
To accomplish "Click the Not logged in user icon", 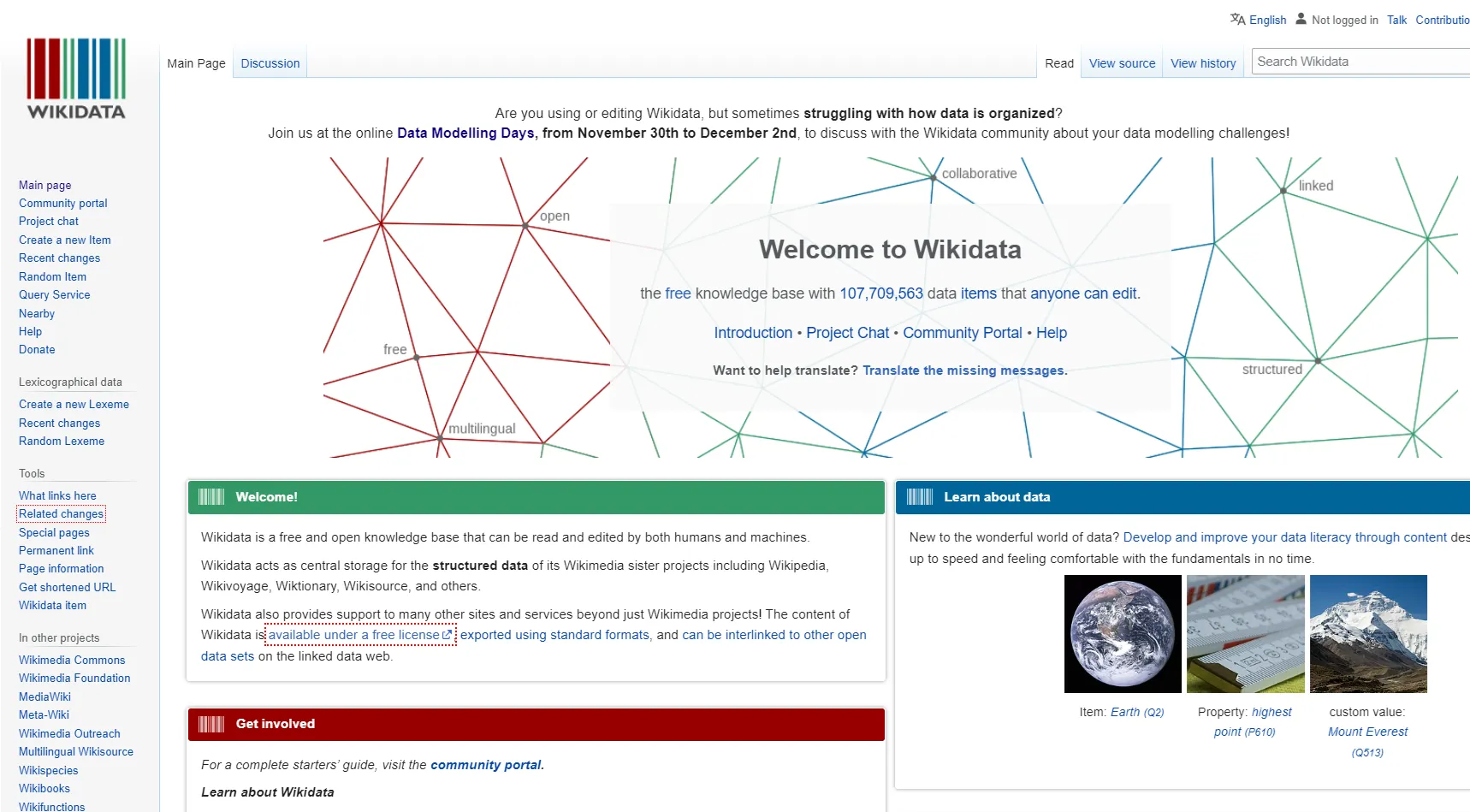I will (x=1301, y=18).
